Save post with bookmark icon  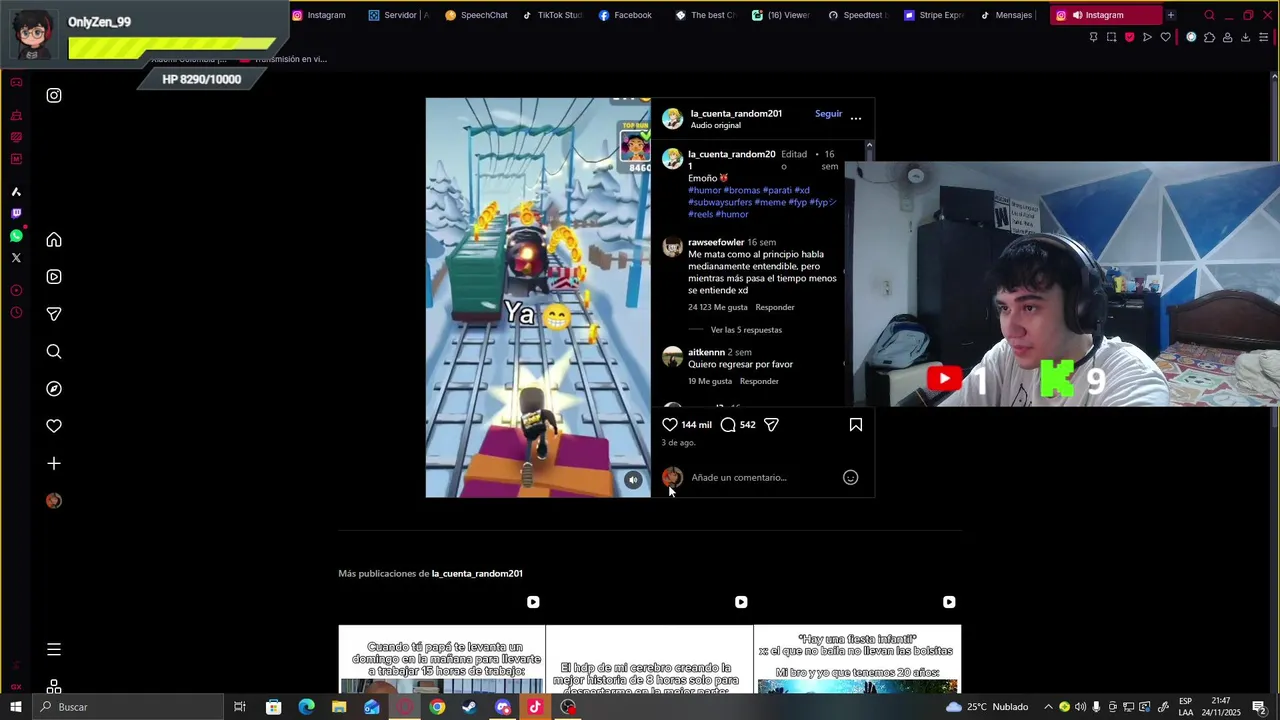point(856,425)
